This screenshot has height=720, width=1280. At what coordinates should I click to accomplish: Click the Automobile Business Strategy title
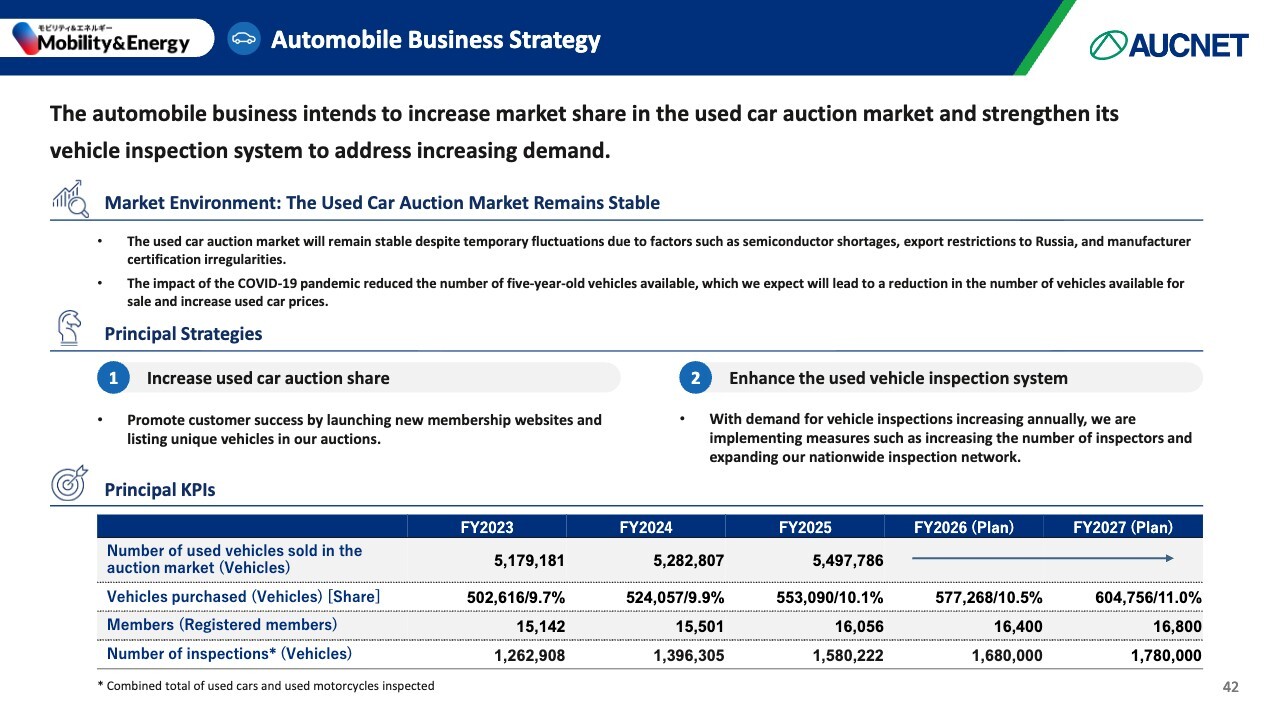(435, 40)
